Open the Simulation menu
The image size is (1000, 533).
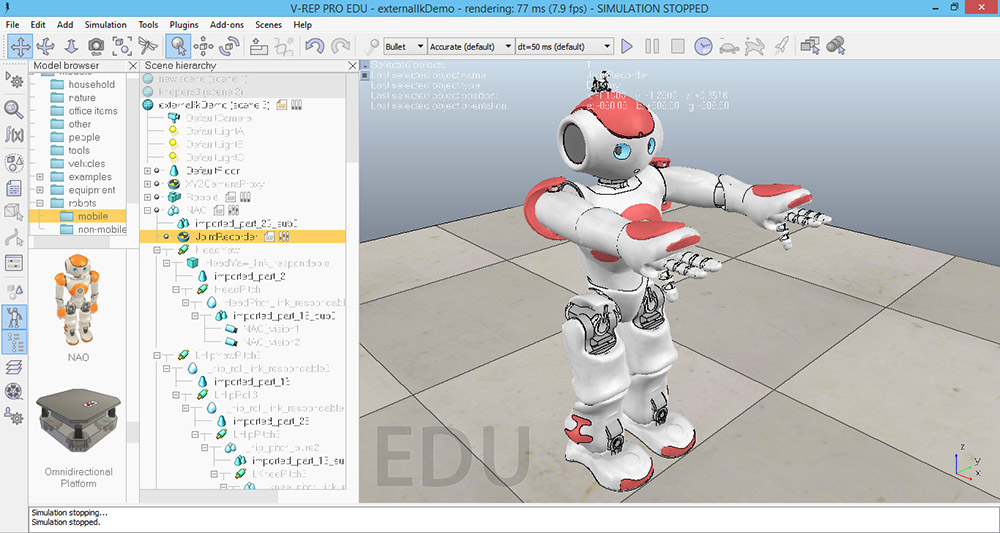coord(105,25)
